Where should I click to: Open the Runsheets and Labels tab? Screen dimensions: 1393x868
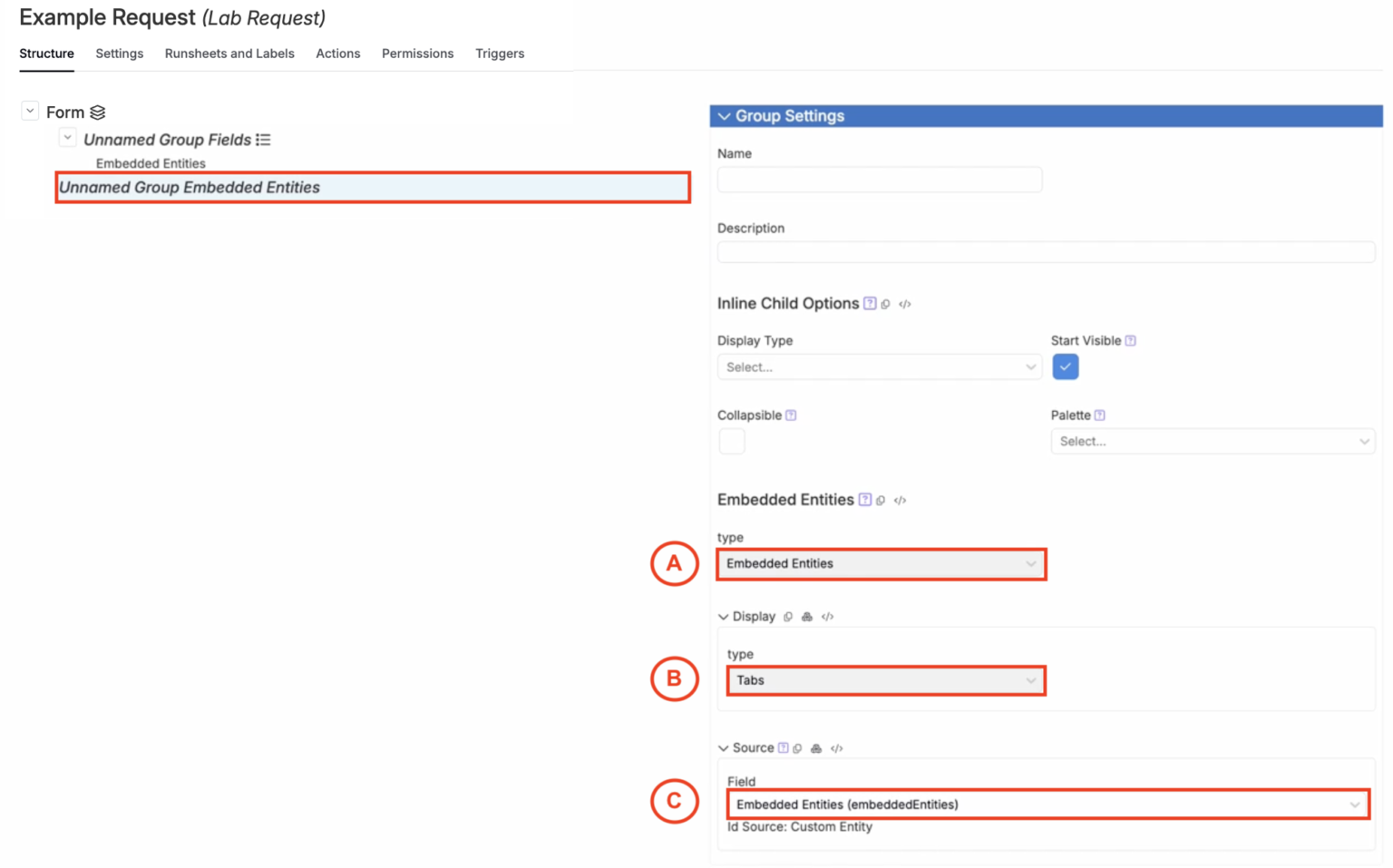[229, 54]
